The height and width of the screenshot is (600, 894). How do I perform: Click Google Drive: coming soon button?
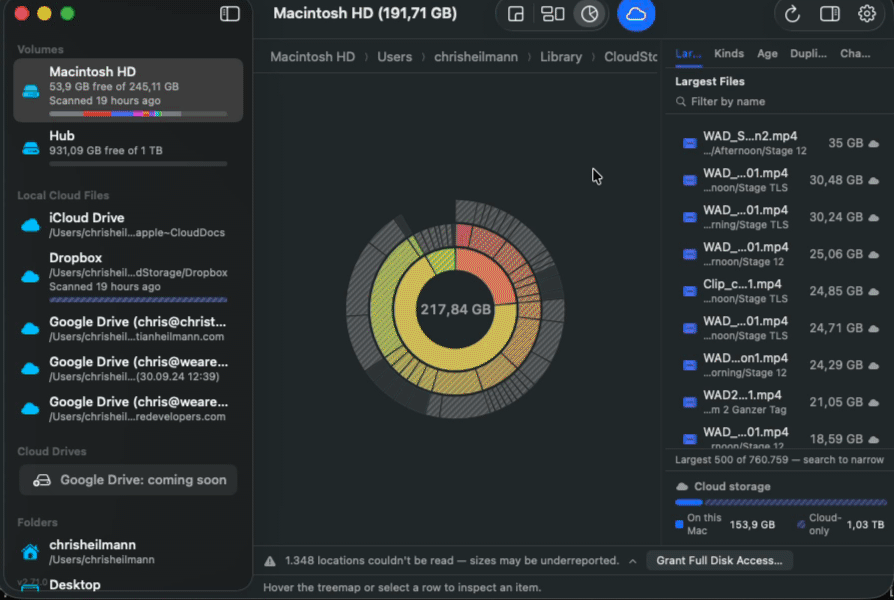point(128,480)
